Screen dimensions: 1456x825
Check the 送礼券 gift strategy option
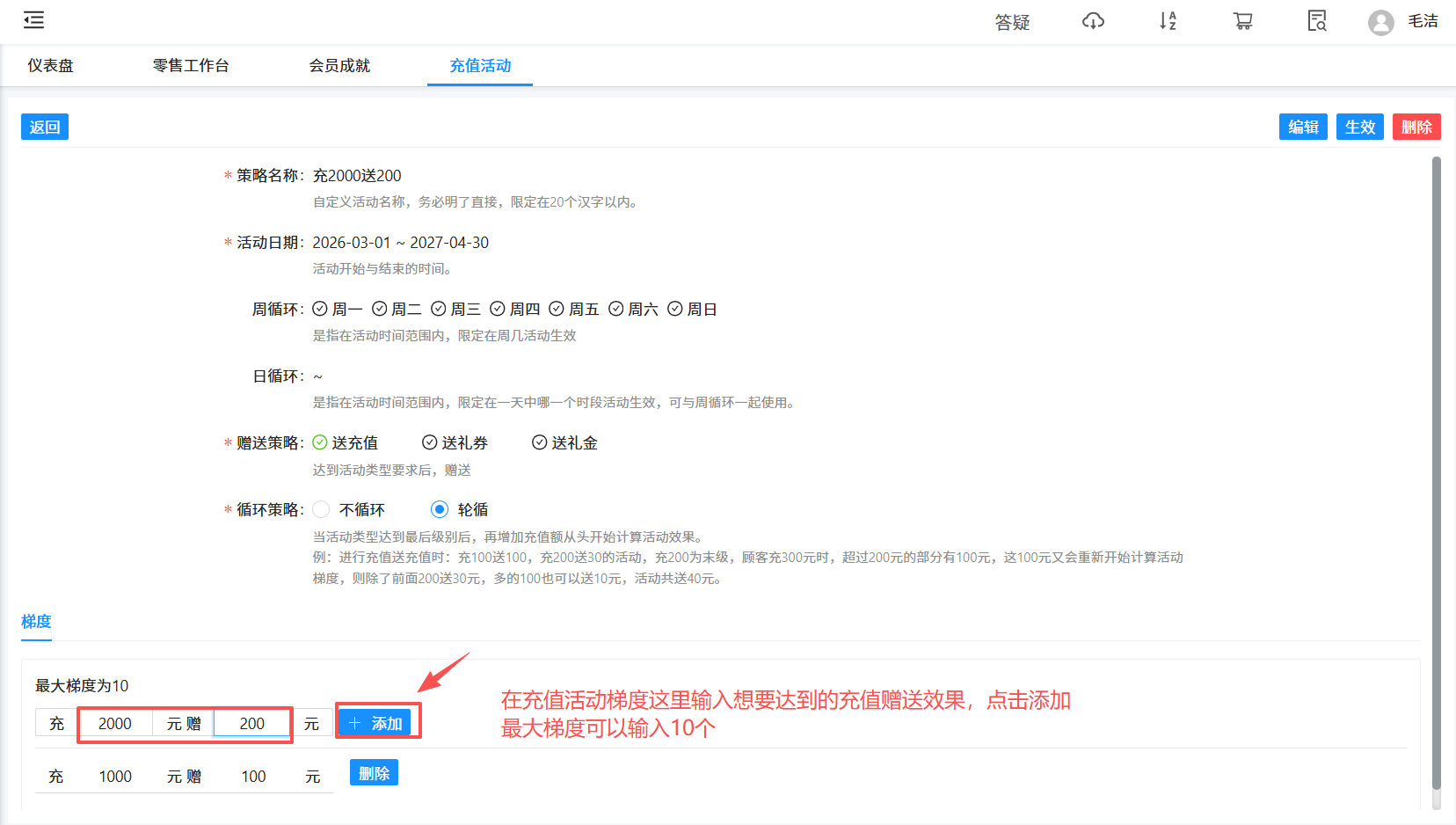[x=429, y=442]
